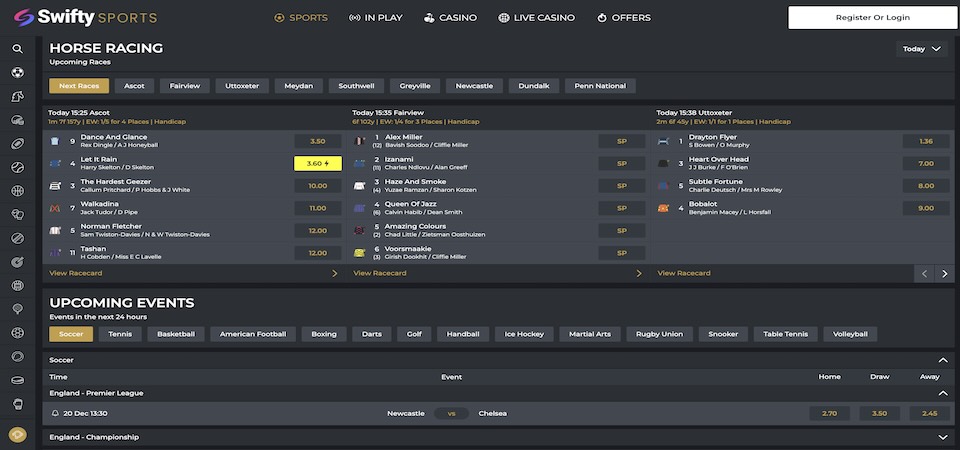The image size is (960, 450).
Task: Select the martial arts glove sidebar icon
Action: click(x=18, y=404)
